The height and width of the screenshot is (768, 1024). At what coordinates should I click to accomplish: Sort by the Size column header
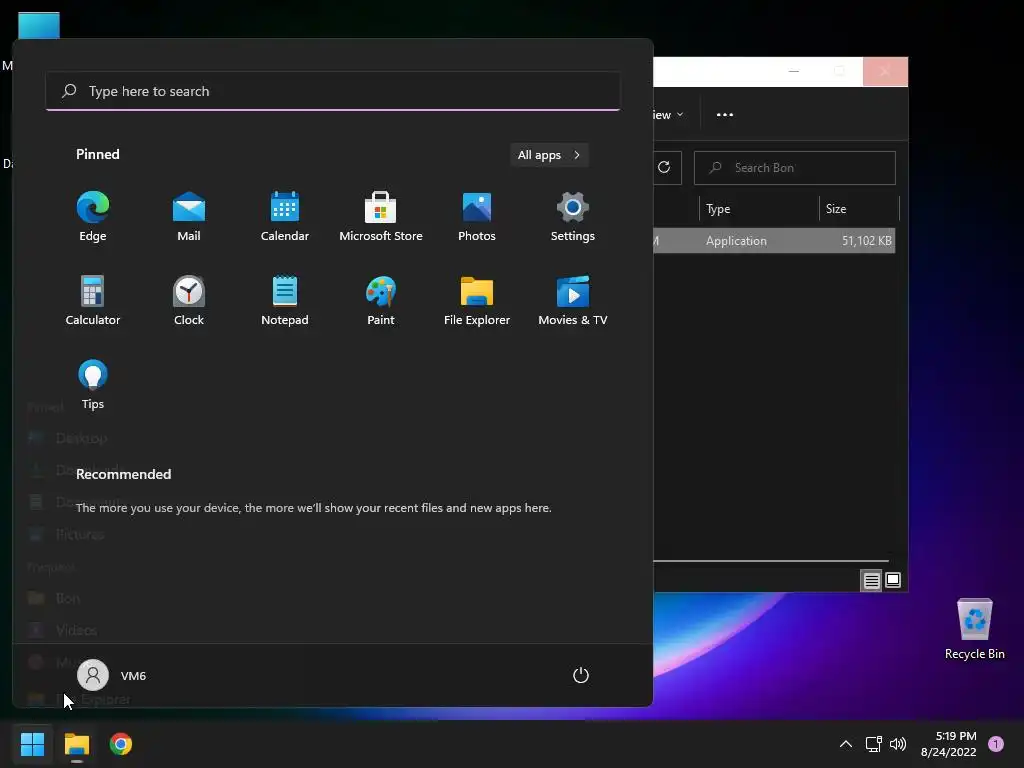[x=859, y=209]
